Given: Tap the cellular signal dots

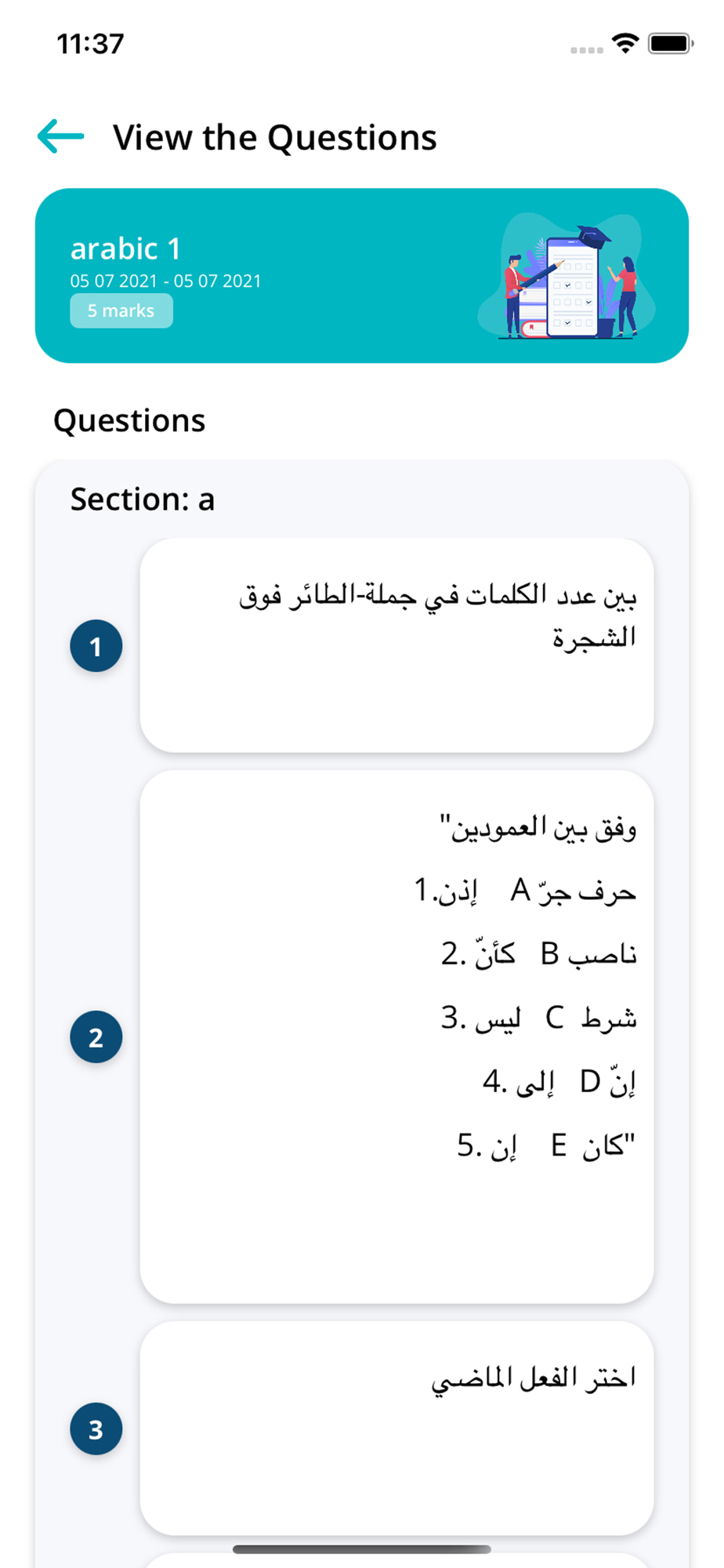Looking at the screenshot, I should click(x=586, y=49).
